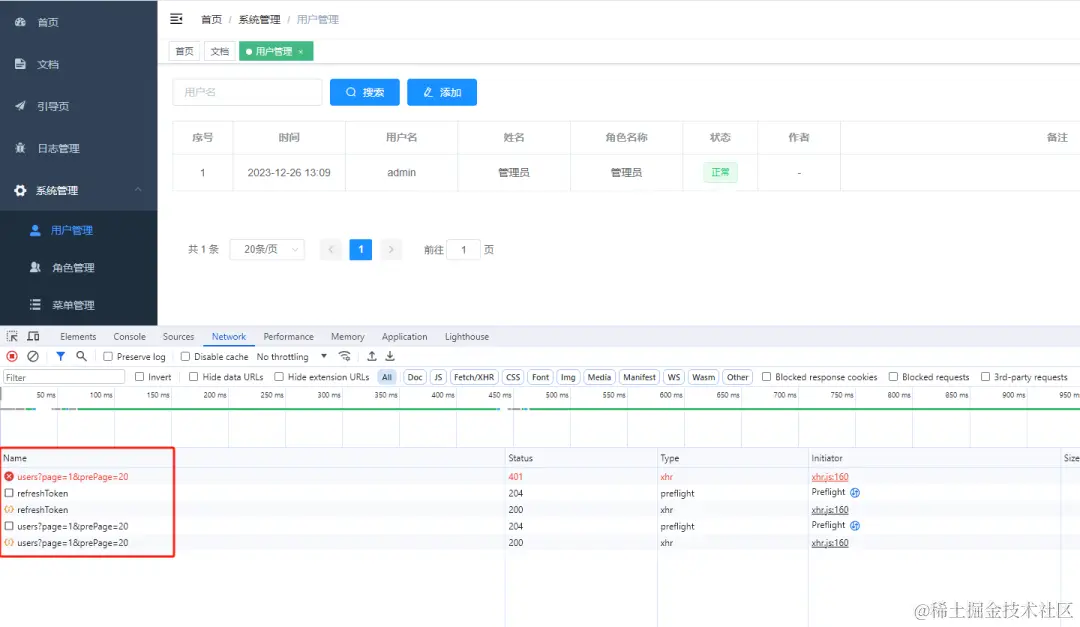1080x627 pixels.
Task: Click the 添加 add button
Action: click(x=442, y=91)
